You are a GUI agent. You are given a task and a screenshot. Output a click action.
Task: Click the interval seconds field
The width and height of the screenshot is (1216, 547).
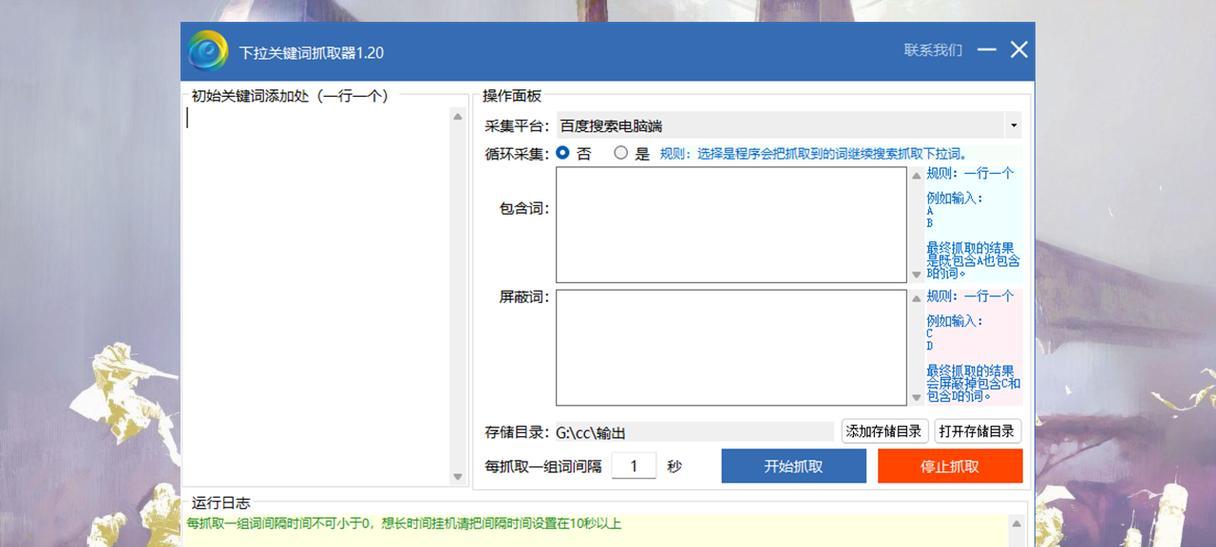[x=634, y=465]
